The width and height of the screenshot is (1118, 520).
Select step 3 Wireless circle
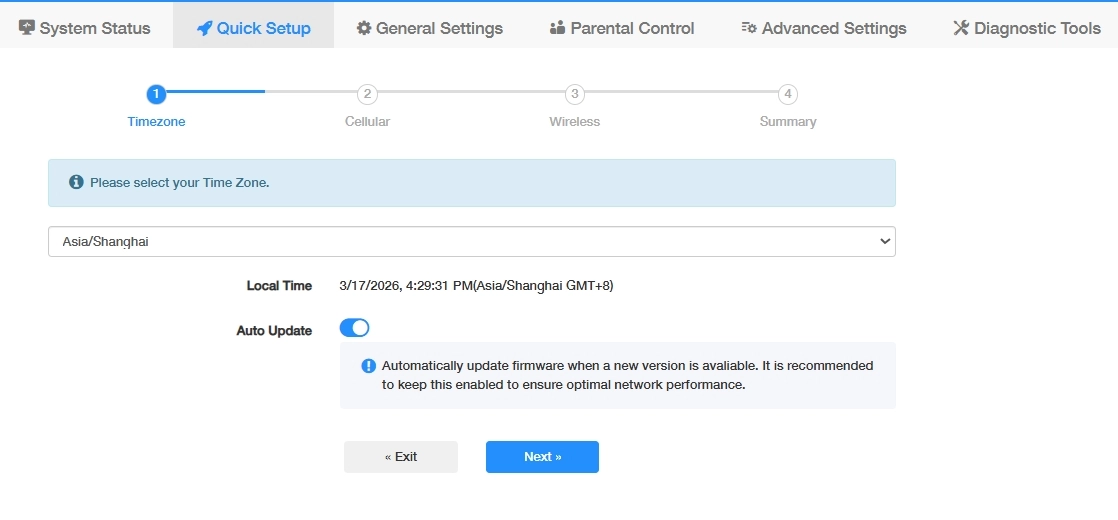tap(574, 94)
